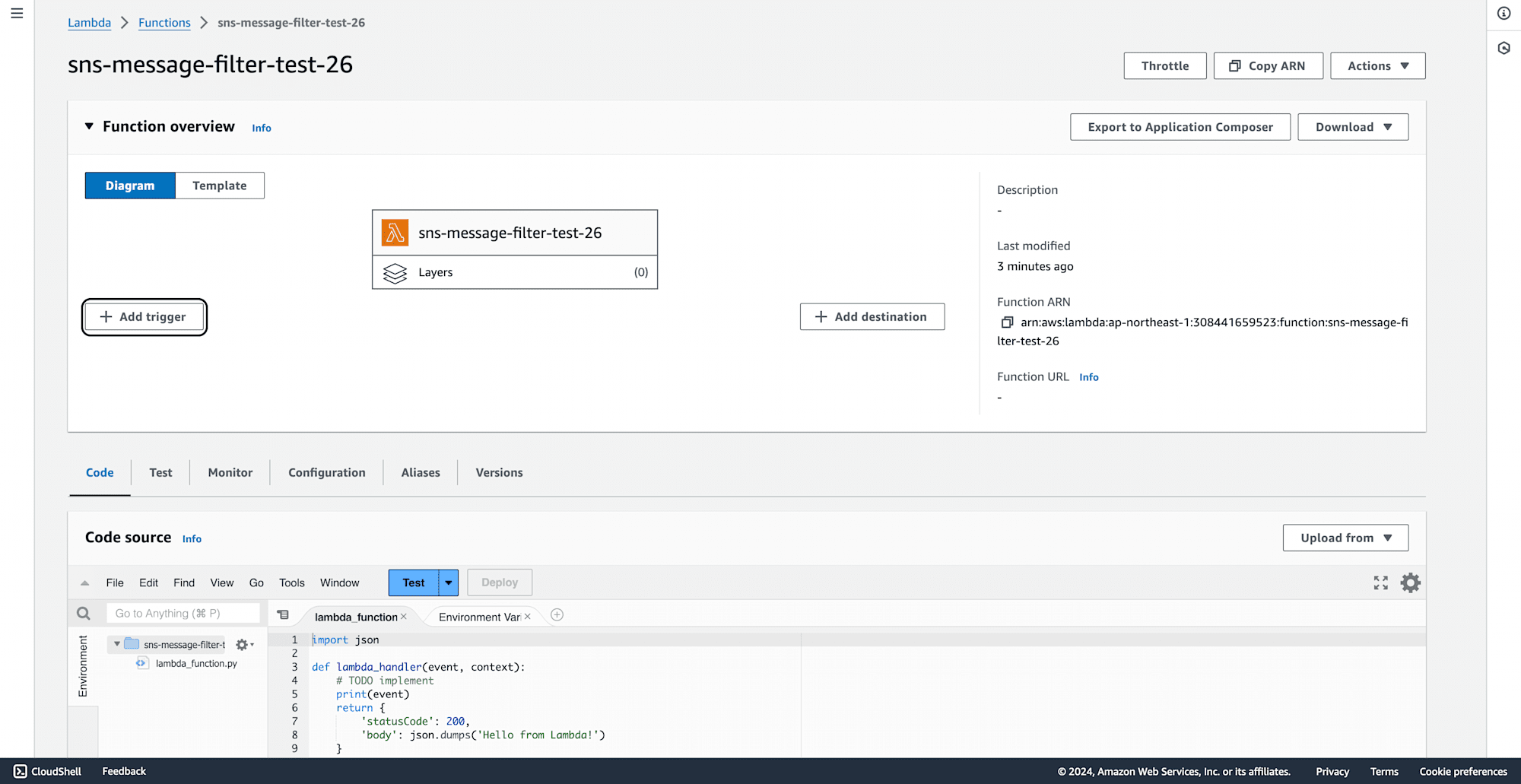The height and width of the screenshot is (784, 1521).
Task: Open the Environment side panel label
Action: click(x=83, y=666)
